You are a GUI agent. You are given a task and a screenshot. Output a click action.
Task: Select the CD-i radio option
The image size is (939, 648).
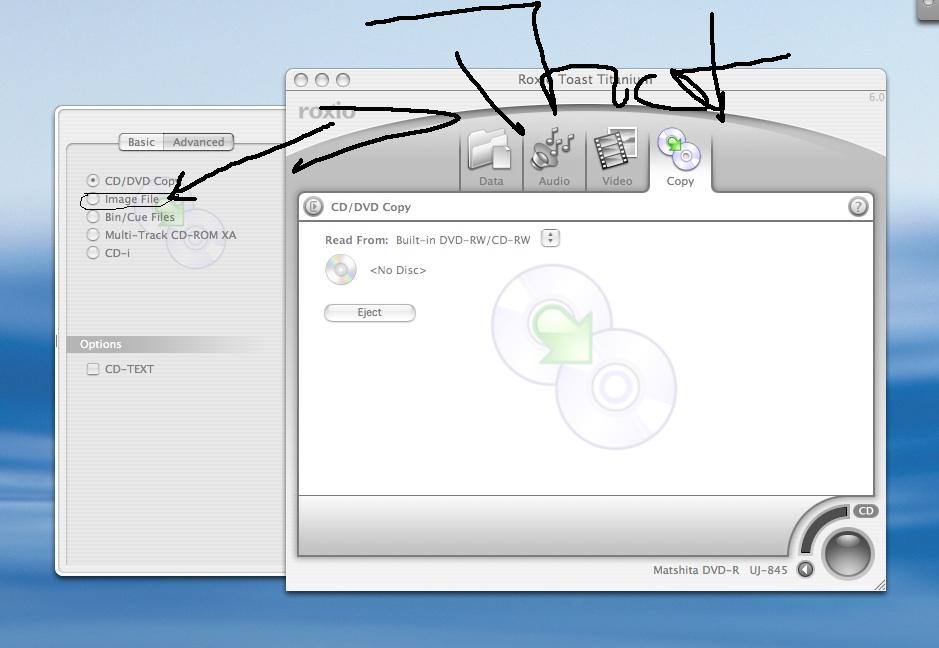tap(93, 253)
